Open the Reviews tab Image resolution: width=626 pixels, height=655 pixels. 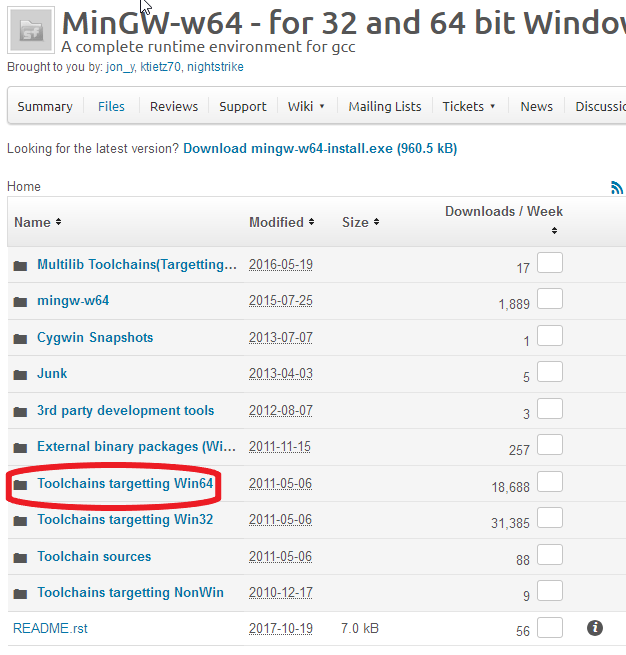tap(174, 107)
